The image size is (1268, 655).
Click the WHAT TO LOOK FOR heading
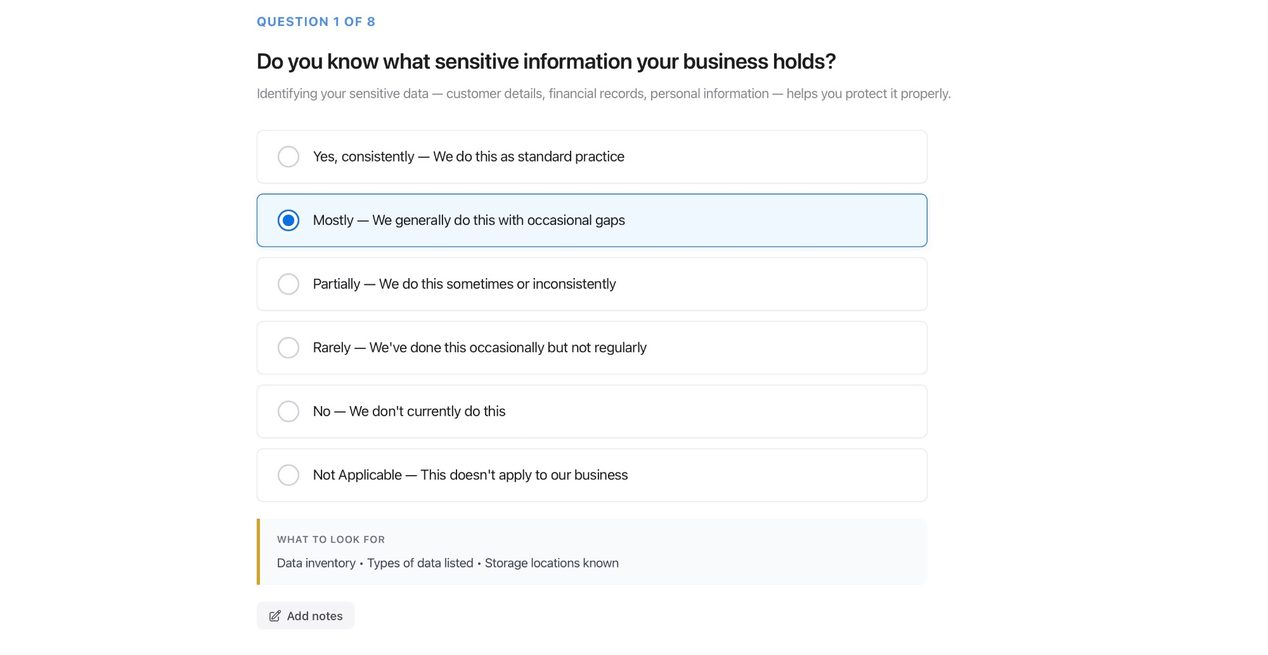coord(331,537)
